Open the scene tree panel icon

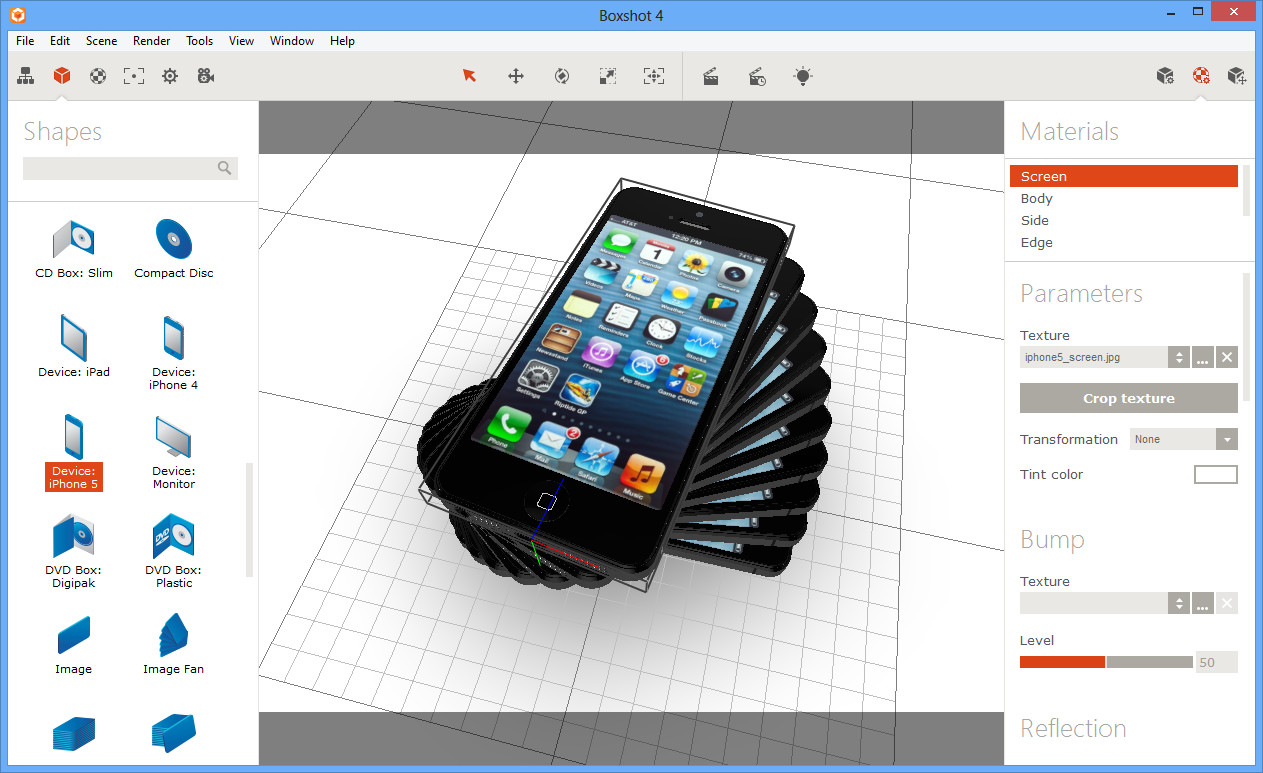point(26,76)
